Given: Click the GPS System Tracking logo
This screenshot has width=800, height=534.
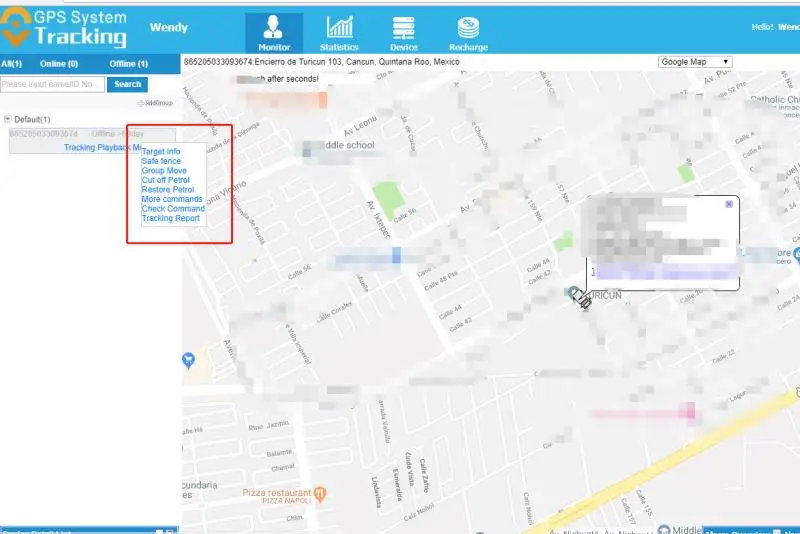Looking at the screenshot, I should 63,28.
